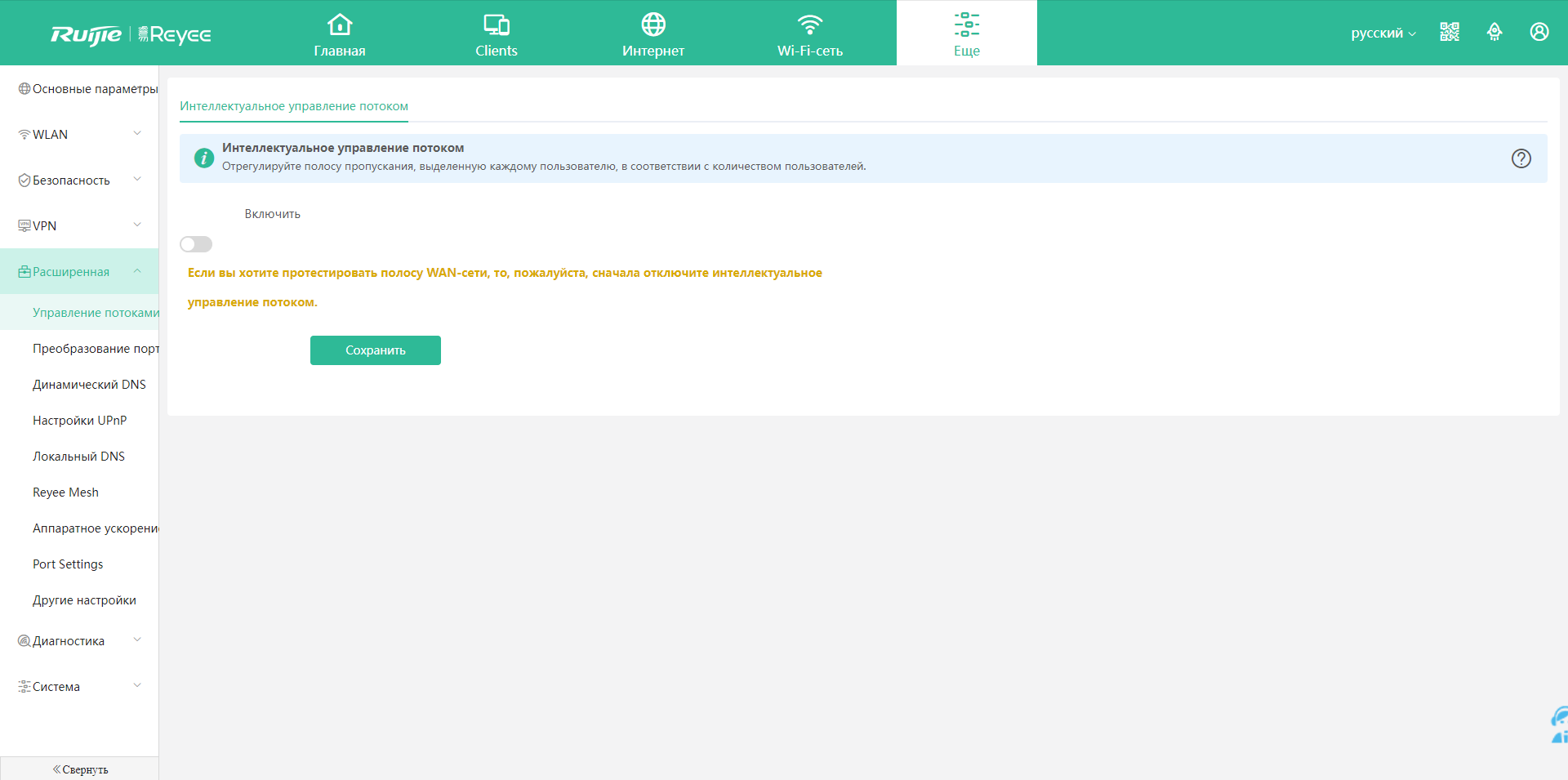Click the Диагностика sidebar icon

pyautogui.click(x=24, y=641)
